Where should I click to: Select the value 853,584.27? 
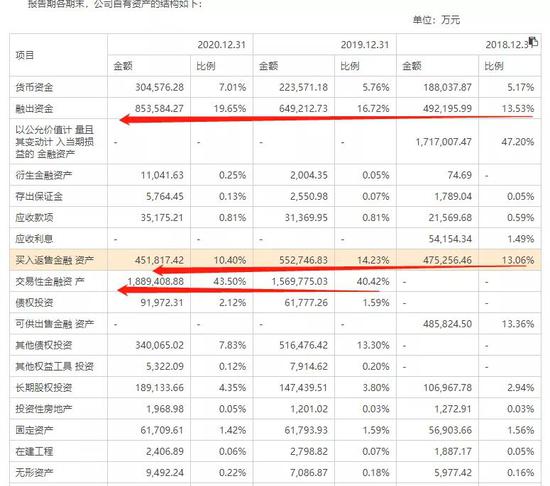[160, 109]
